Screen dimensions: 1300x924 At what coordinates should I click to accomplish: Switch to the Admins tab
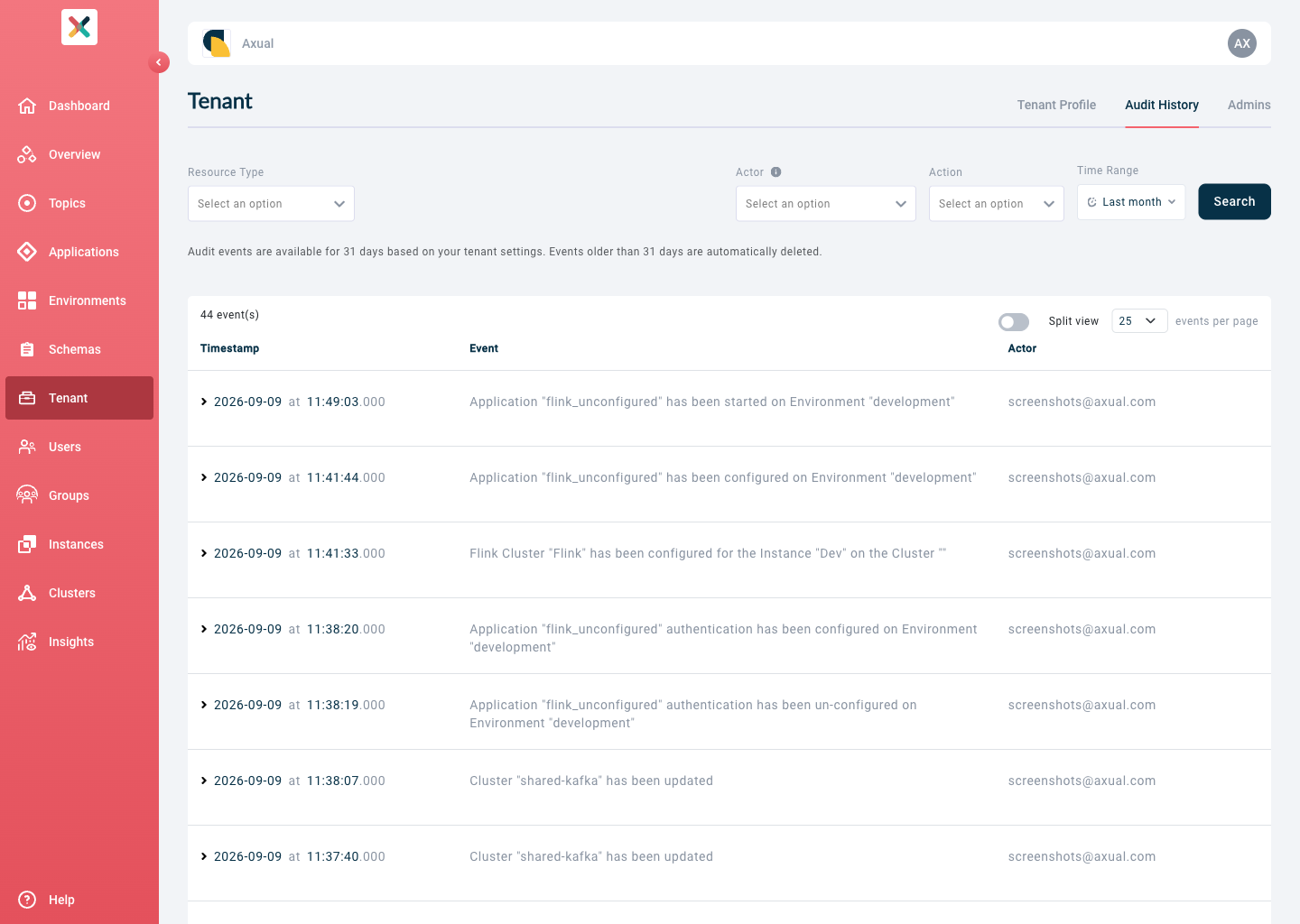pos(1249,105)
